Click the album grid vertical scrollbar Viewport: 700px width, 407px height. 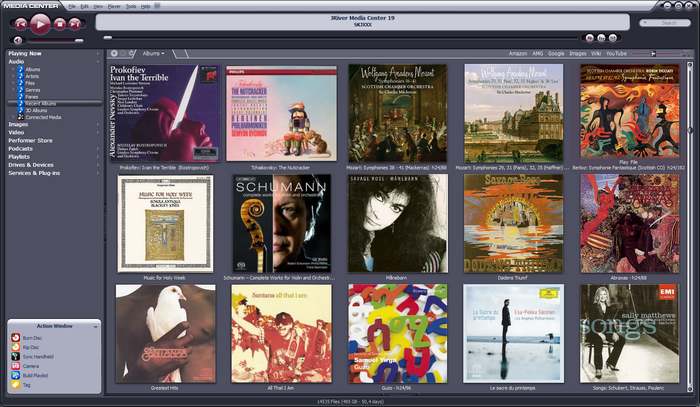[690, 225]
